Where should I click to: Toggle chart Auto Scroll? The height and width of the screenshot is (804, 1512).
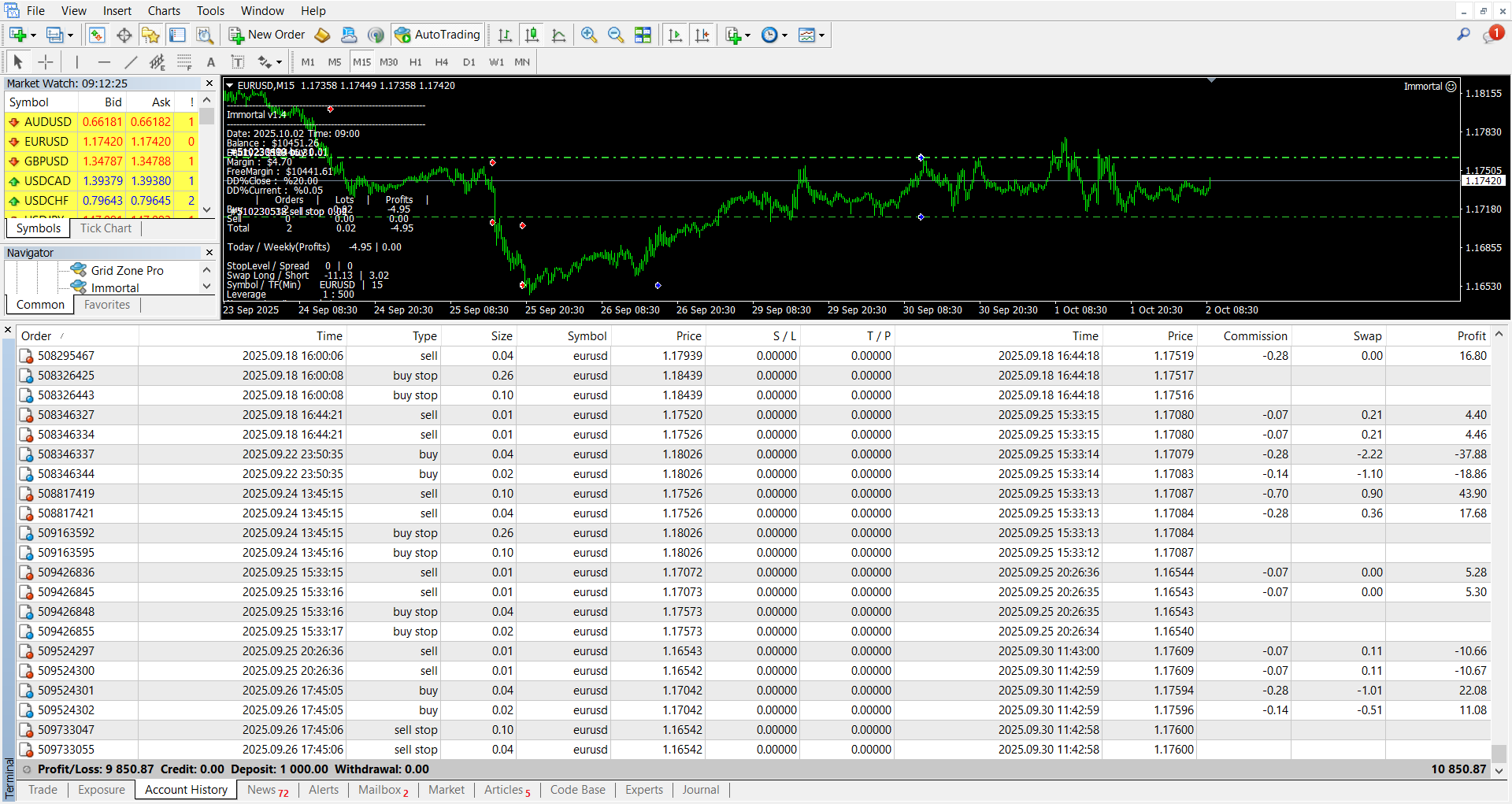(x=675, y=35)
